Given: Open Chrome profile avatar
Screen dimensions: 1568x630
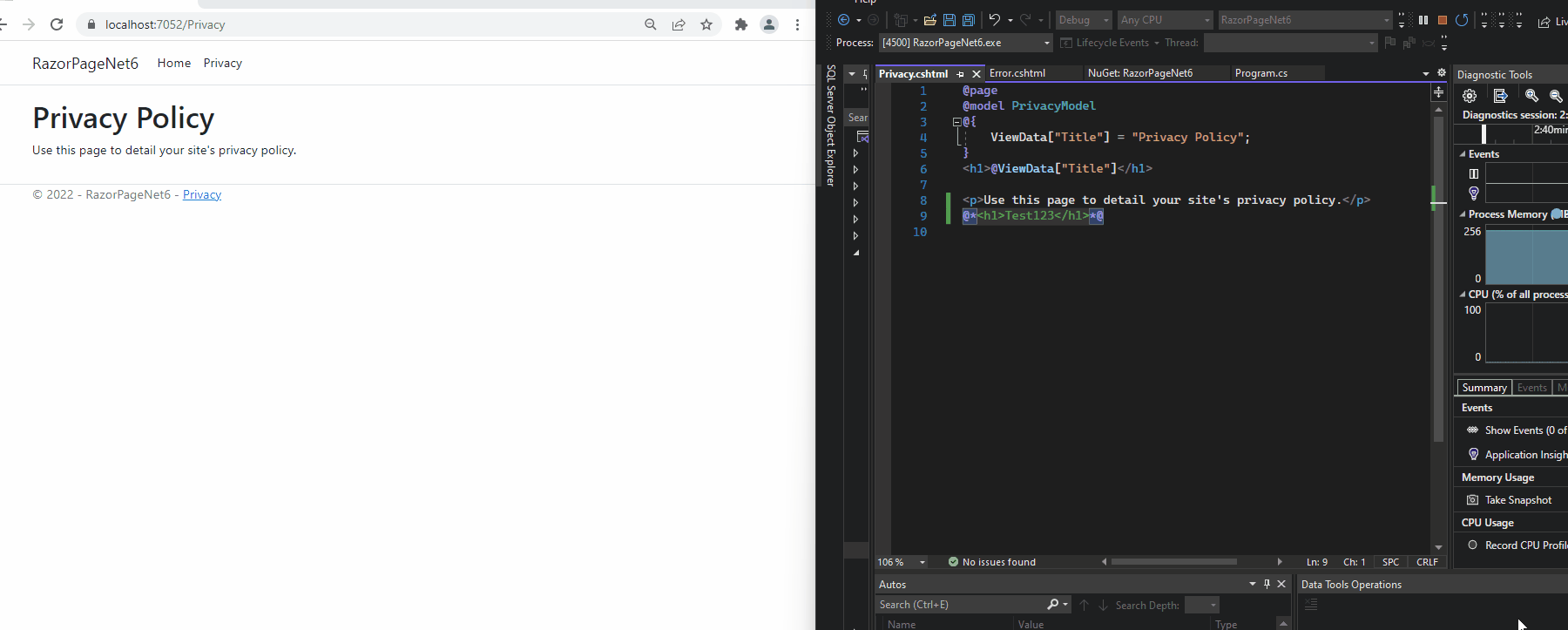Looking at the screenshot, I should click(x=769, y=24).
